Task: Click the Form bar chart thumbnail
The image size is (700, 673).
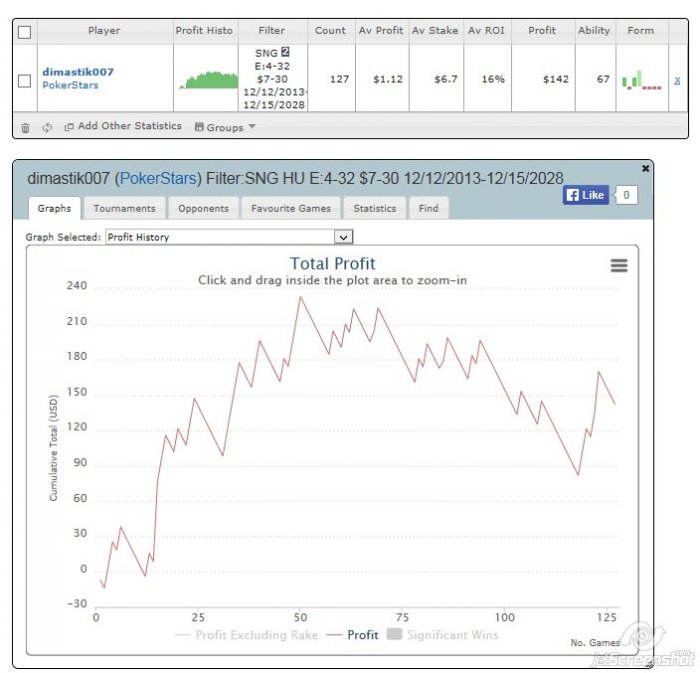Action: click(x=642, y=80)
